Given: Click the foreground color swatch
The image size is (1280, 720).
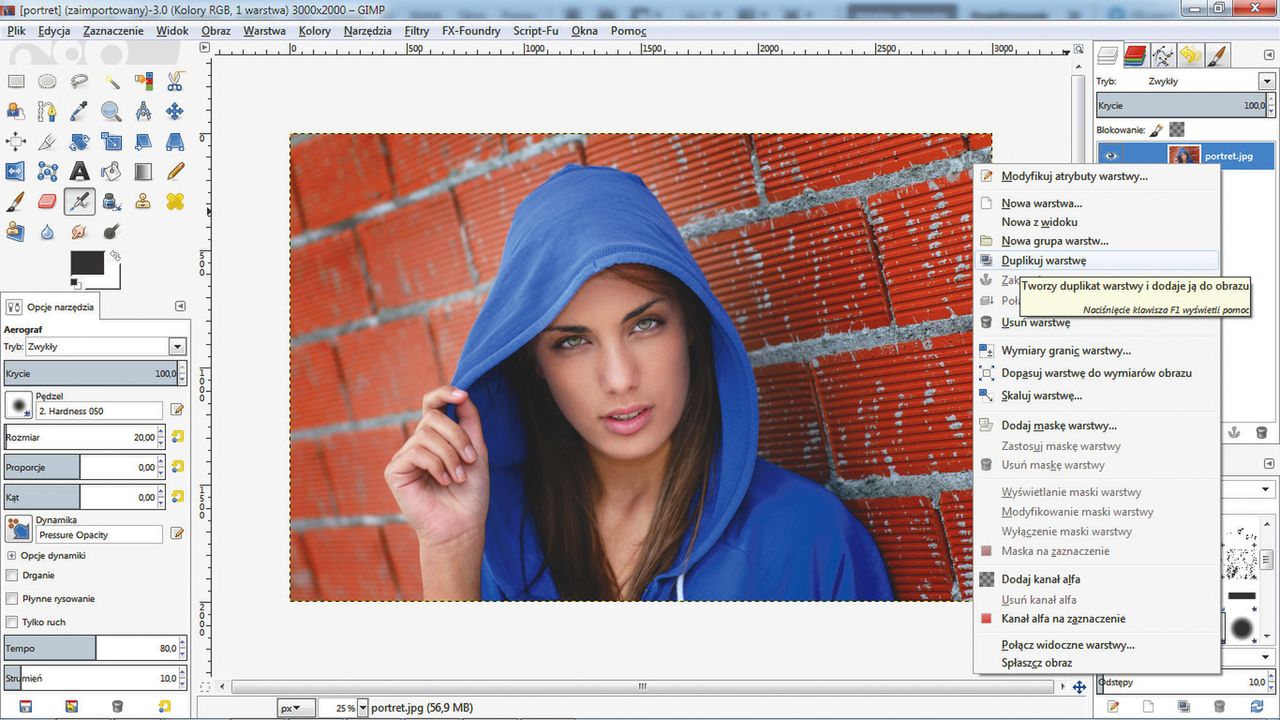Looking at the screenshot, I should pos(87,263).
